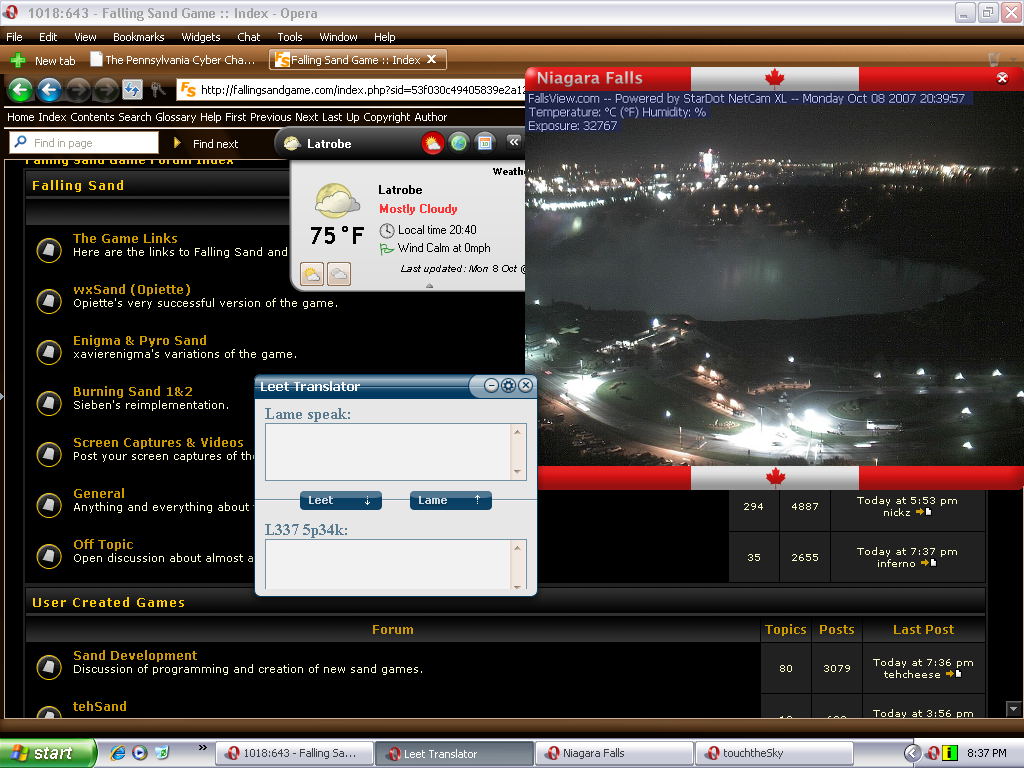Click the Leet translate button
Screen dimensions: 1024x768
(x=340, y=500)
